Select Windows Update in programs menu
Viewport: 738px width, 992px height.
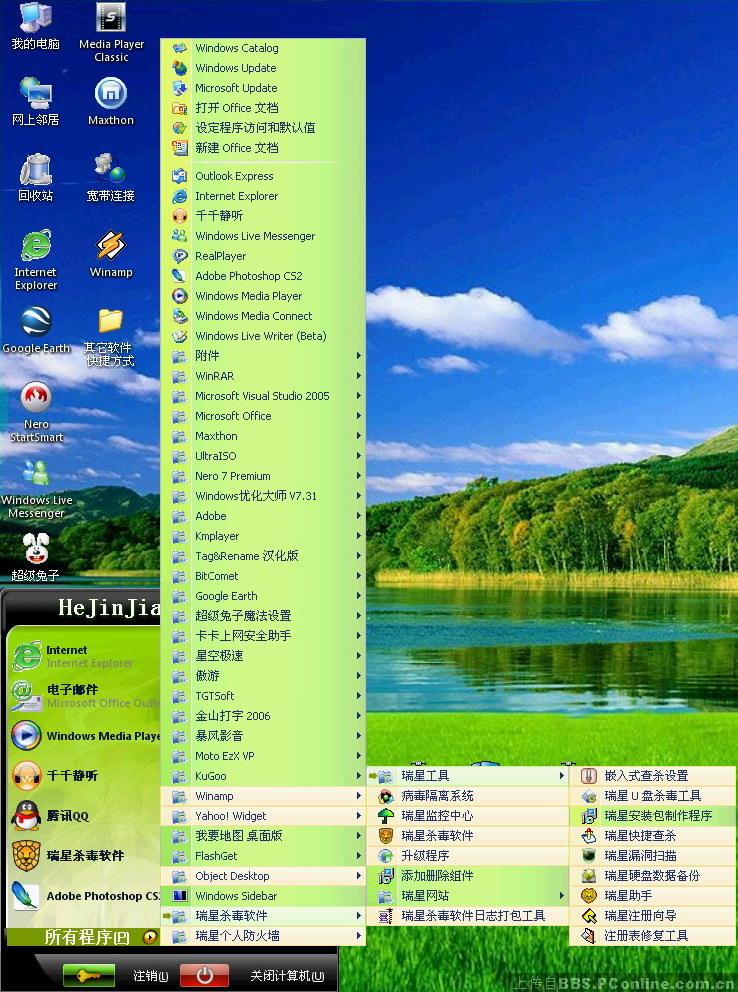263,68
